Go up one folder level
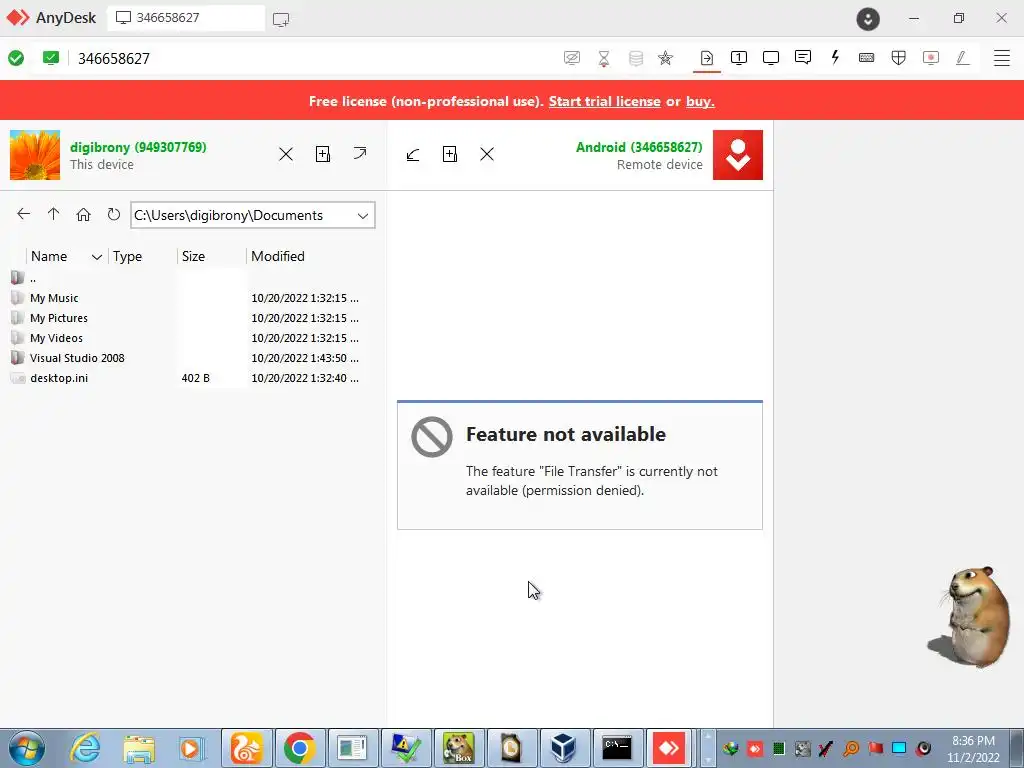The width and height of the screenshot is (1024, 768). coord(54,214)
